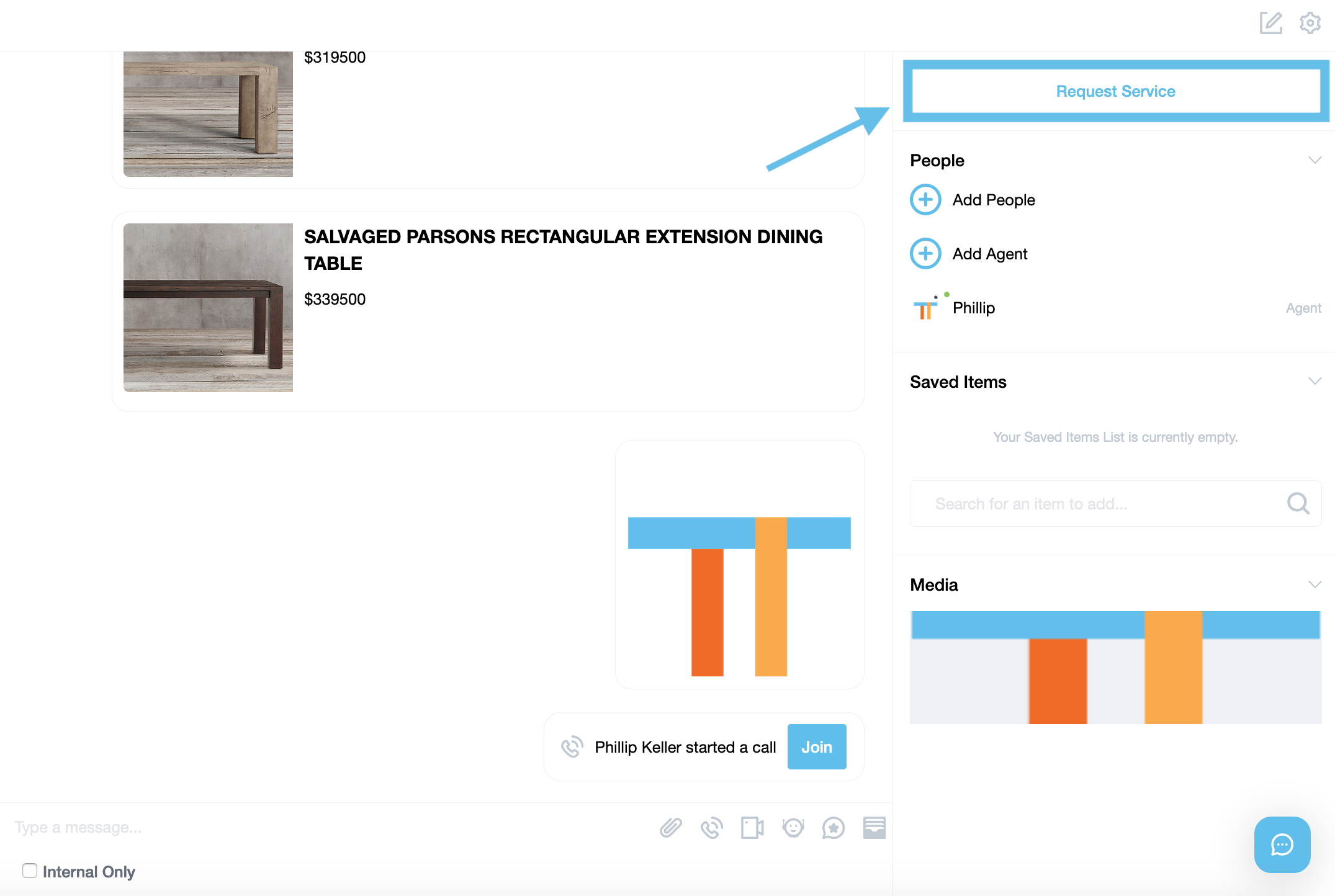Open the settings gear icon
This screenshot has width=1335, height=896.
point(1310,23)
